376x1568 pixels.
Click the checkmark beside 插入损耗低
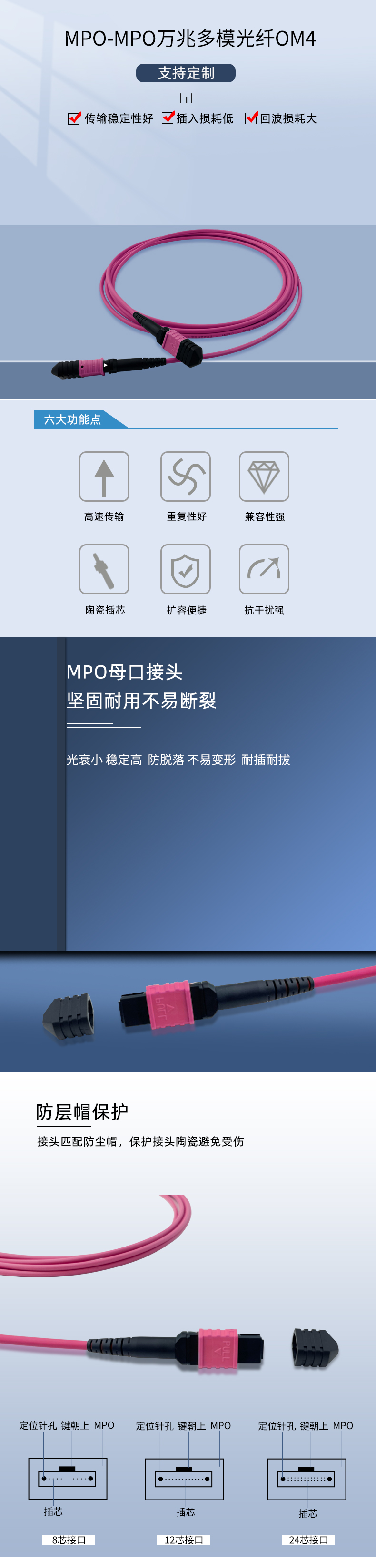click(x=168, y=117)
